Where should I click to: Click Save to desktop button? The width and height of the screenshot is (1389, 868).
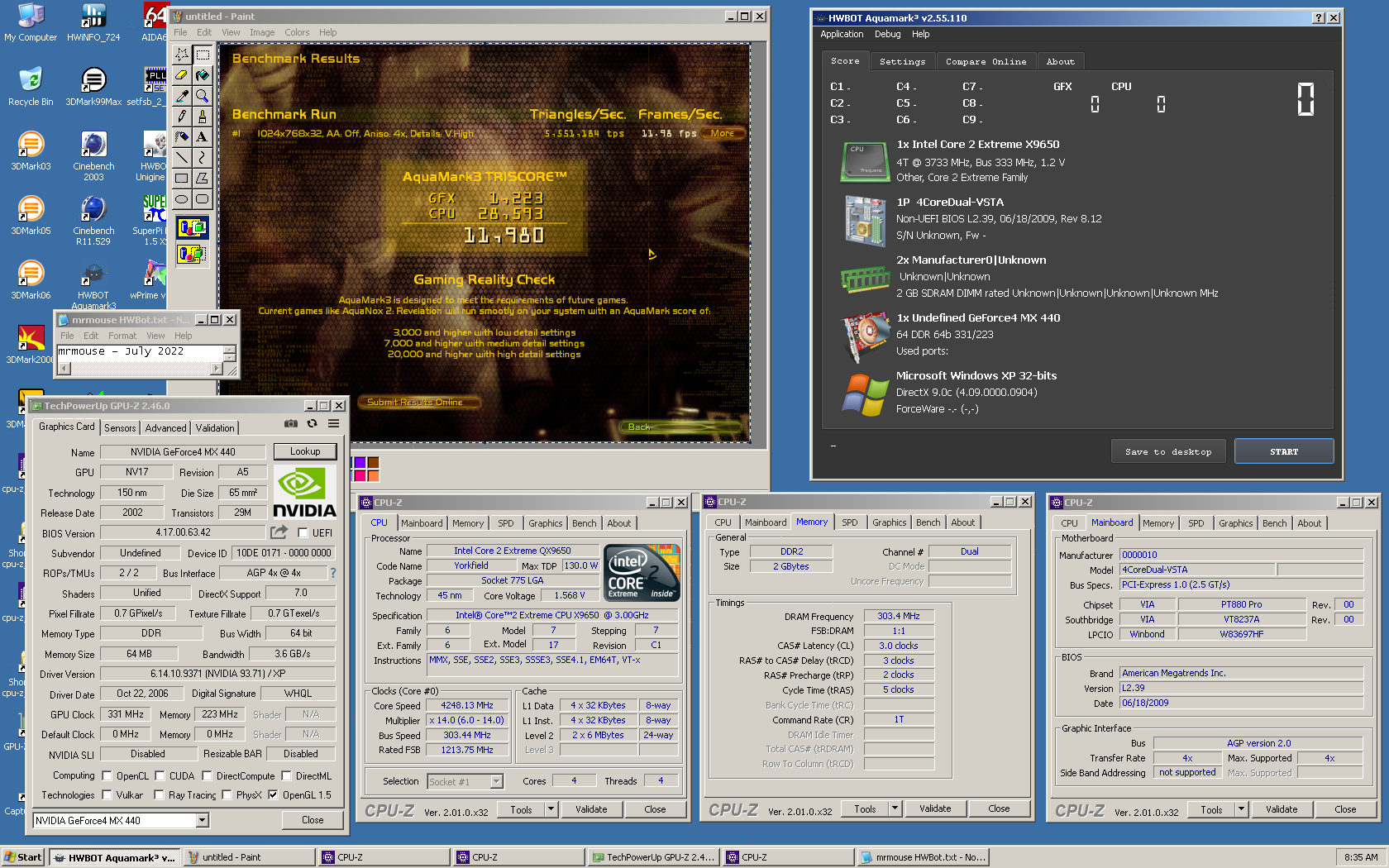click(1168, 451)
